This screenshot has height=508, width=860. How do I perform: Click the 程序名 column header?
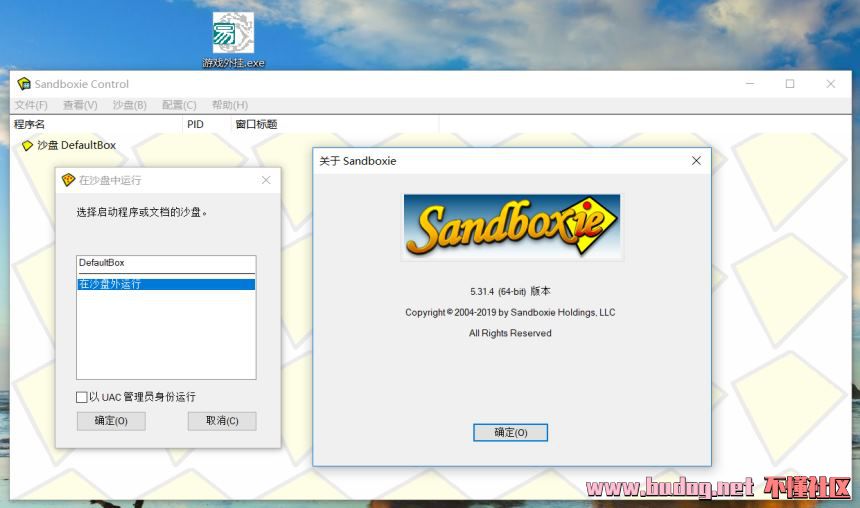[96, 125]
